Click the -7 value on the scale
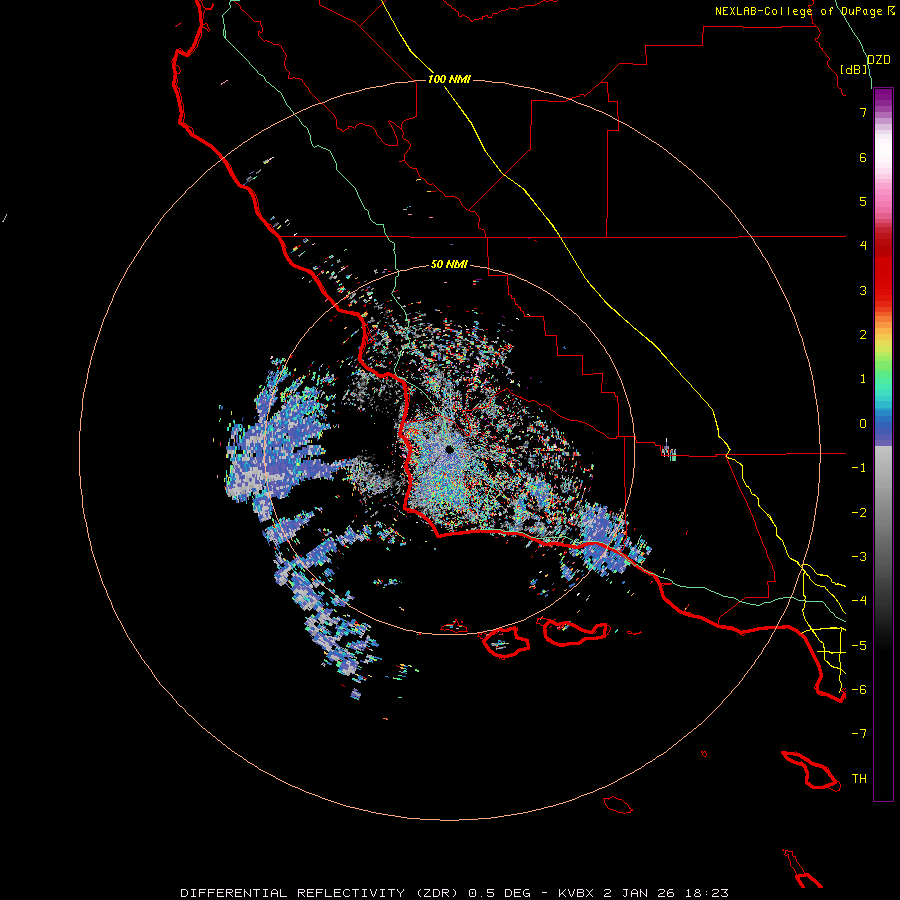This screenshot has height=900, width=900. pyautogui.click(x=859, y=734)
